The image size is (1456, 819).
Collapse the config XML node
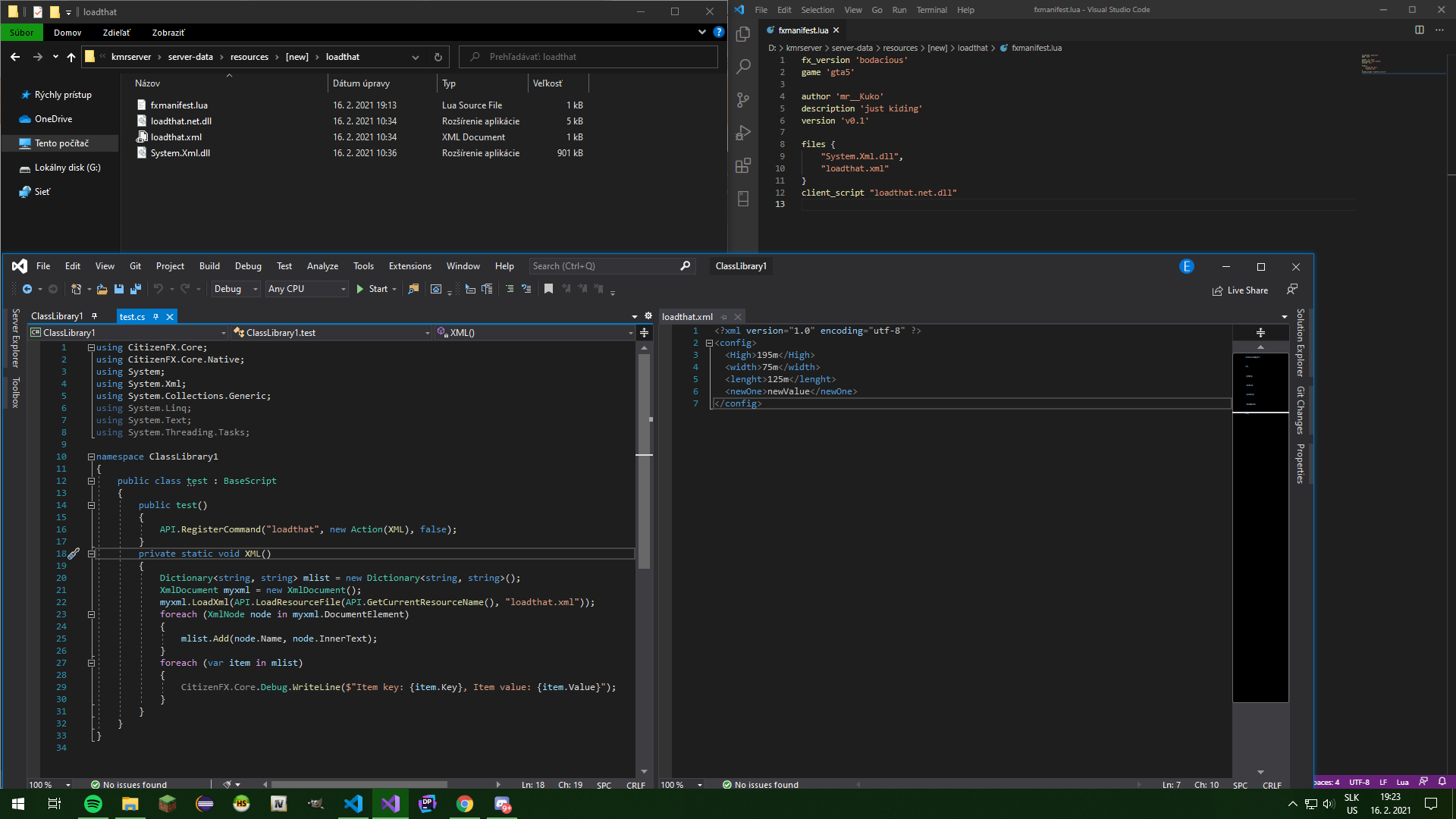pos(709,344)
